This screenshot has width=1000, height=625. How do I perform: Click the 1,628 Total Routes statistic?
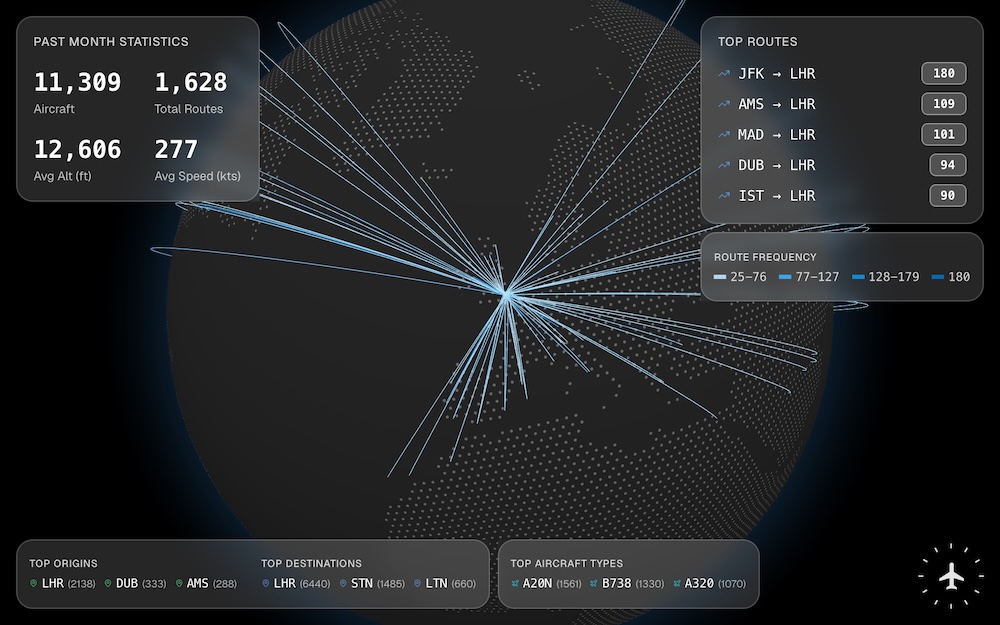[190, 92]
